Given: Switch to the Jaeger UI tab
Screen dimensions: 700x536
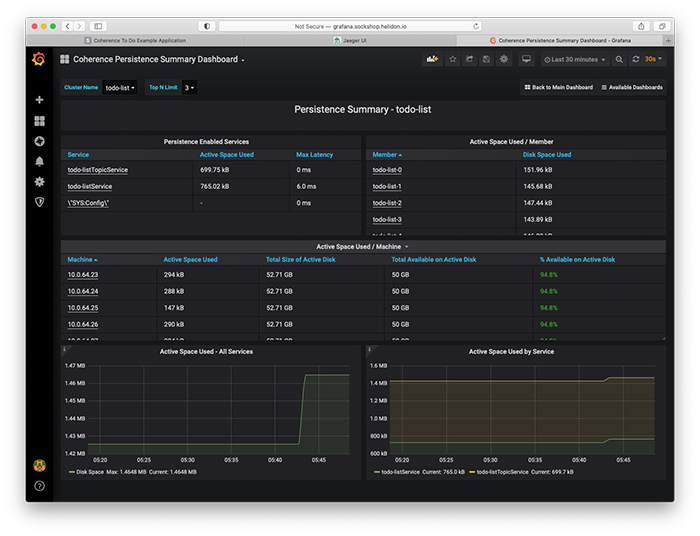Looking at the screenshot, I should [x=350, y=40].
